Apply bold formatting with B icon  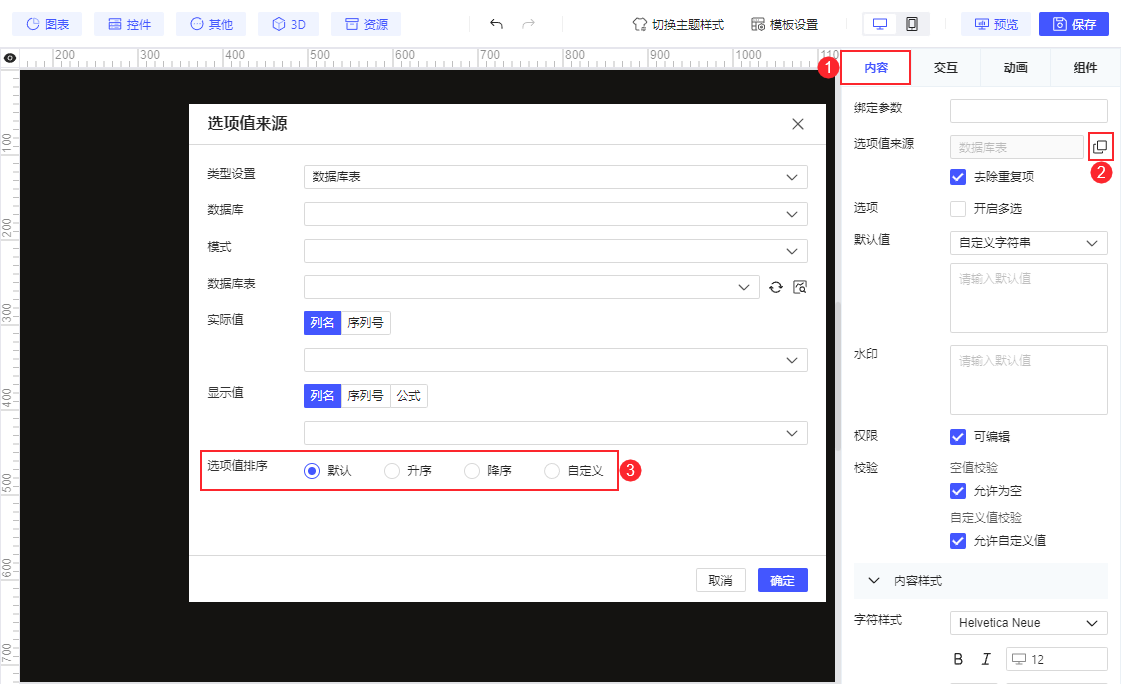(957, 659)
